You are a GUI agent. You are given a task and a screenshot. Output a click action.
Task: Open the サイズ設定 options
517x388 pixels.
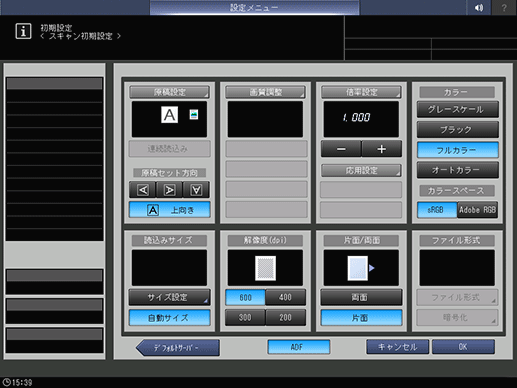(170, 297)
